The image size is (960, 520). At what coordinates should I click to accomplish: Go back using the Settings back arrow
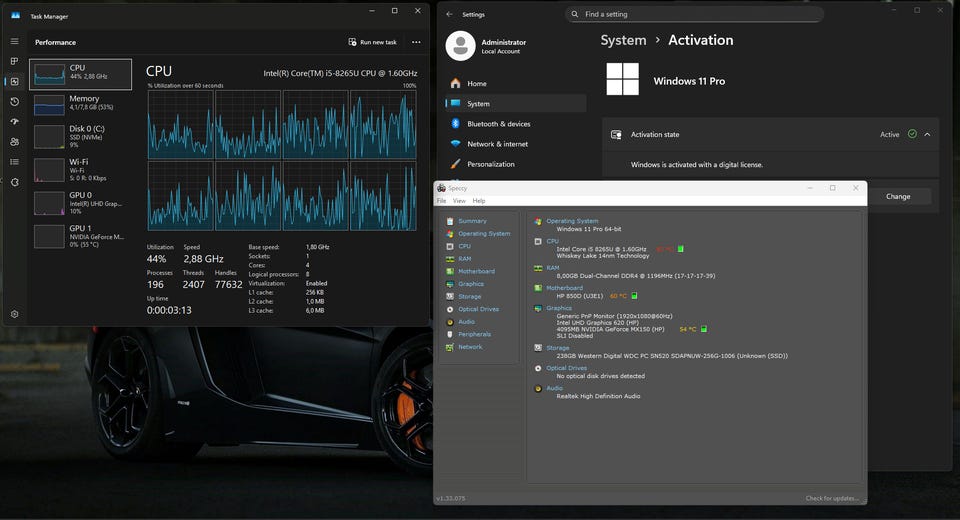[x=450, y=14]
